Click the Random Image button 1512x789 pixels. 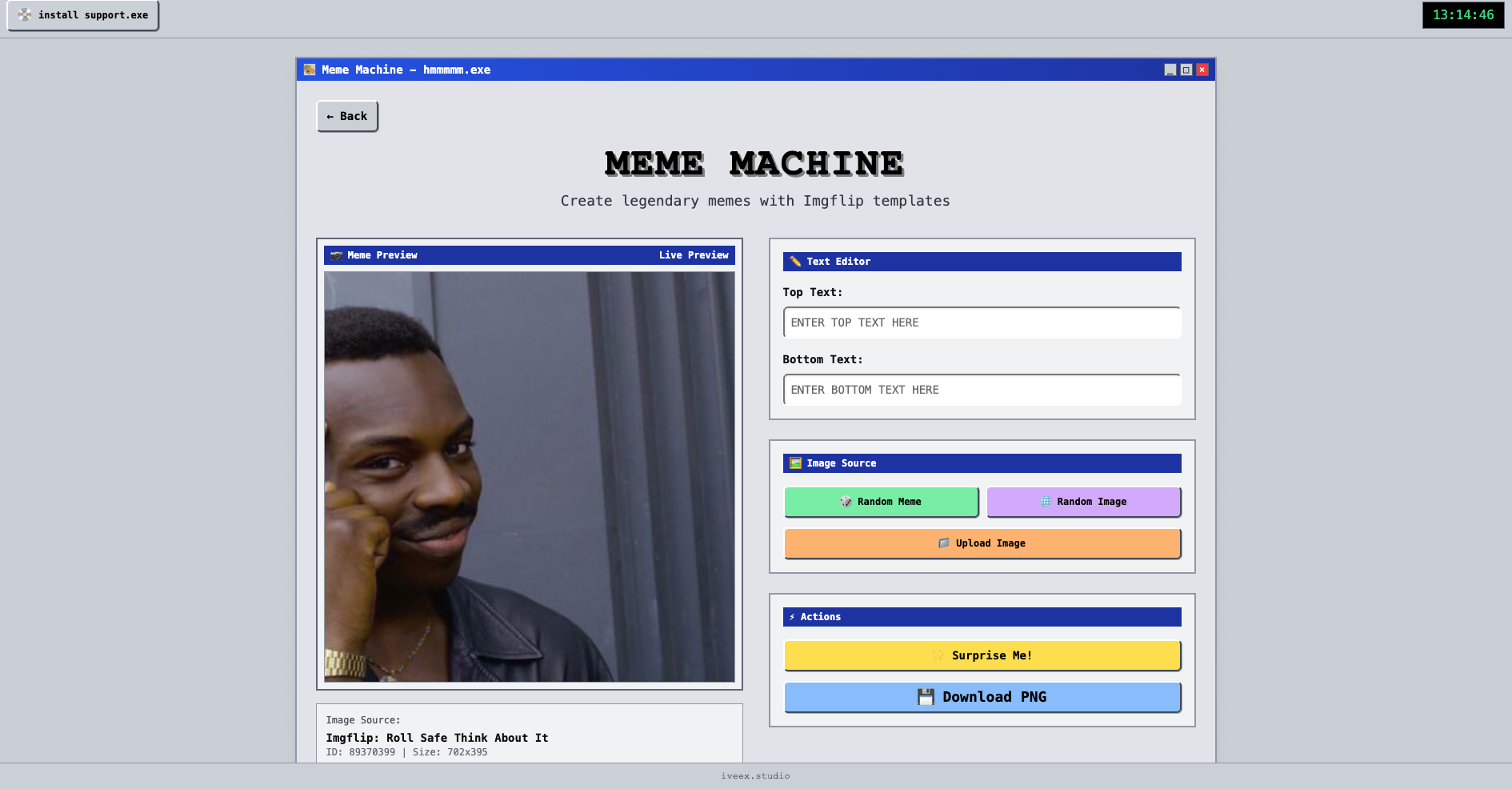coord(1083,502)
